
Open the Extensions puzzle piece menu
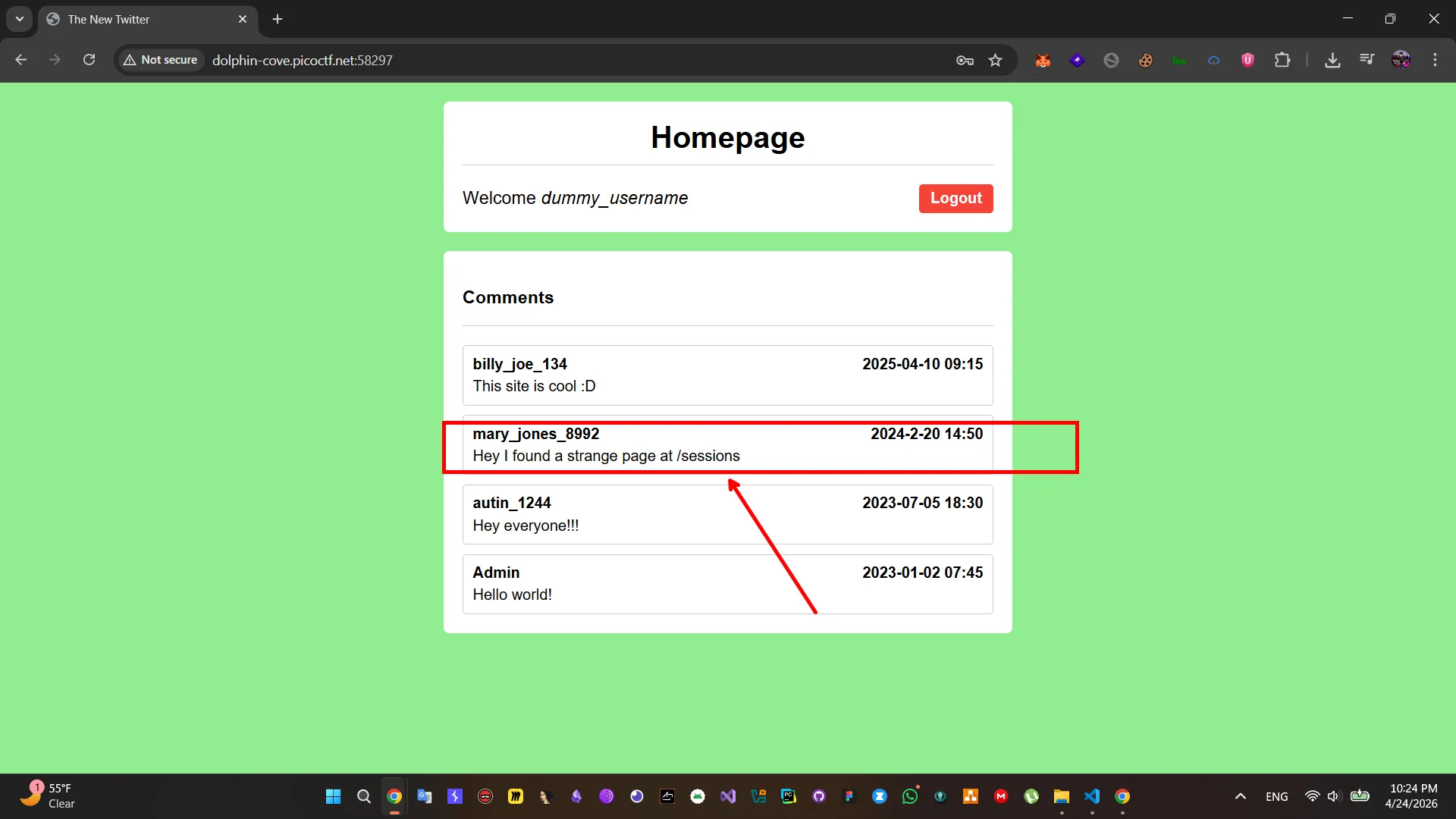1282,60
